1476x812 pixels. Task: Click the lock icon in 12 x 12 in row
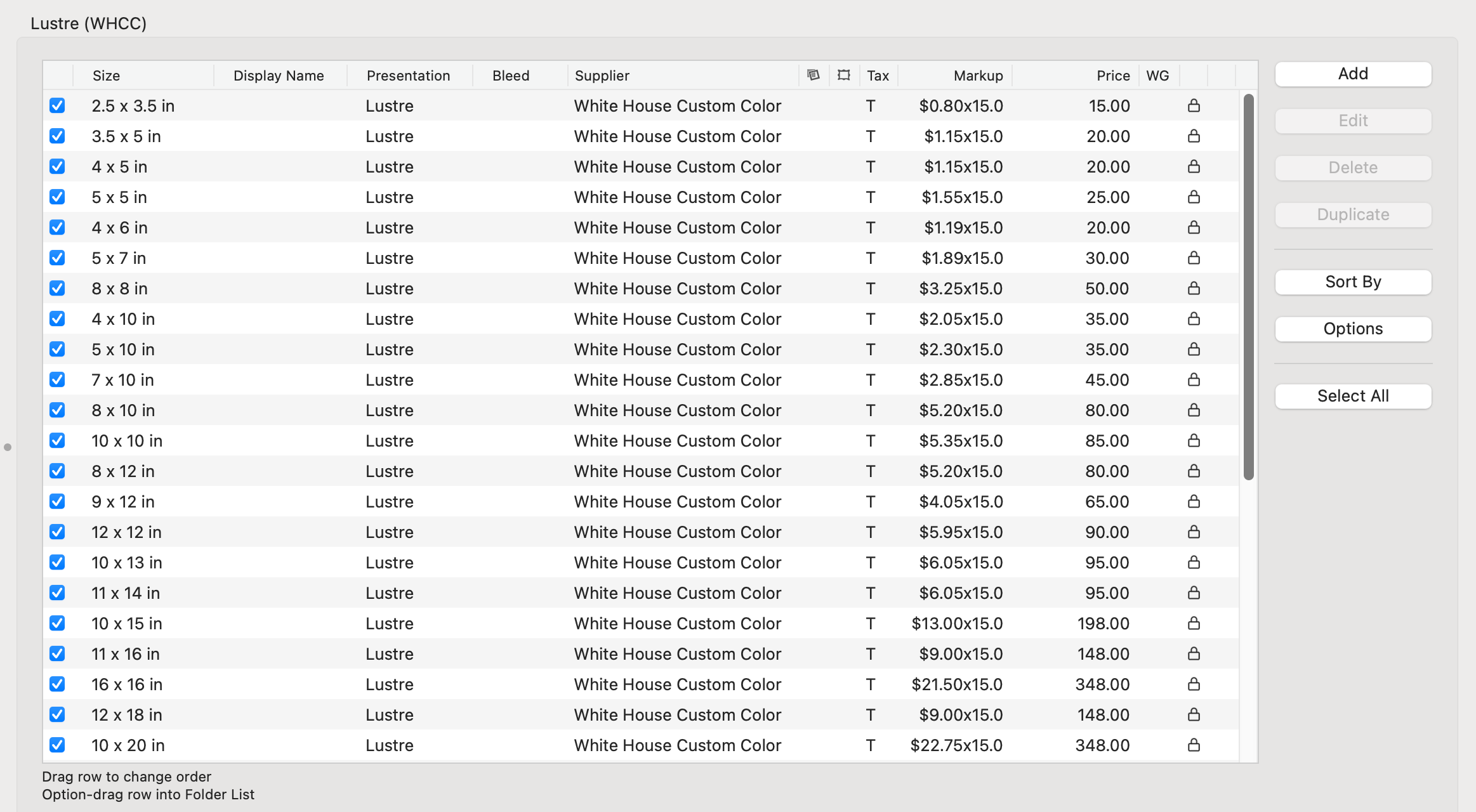click(x=1194, y=532)
